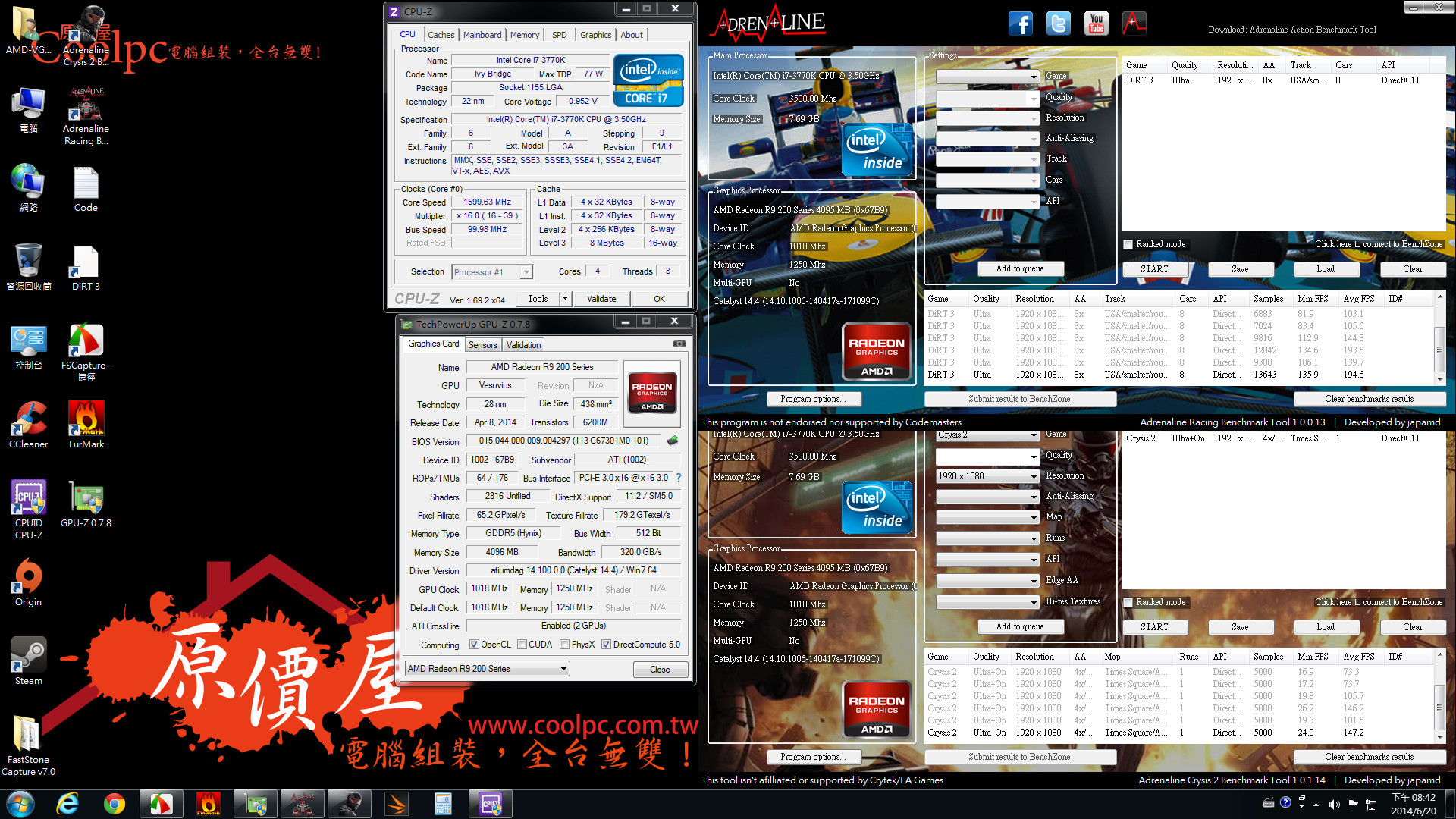The height and width of the screenshot is (819, 1456).
Task: Click the Min FPS column header in racing results
Action: point(1313,299)
